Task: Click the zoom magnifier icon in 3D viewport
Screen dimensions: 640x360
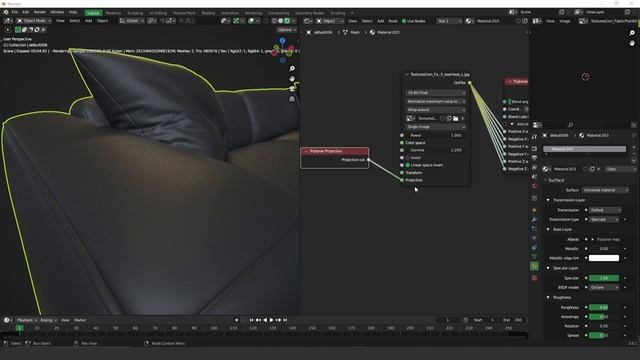Action: tap(292, 69)
